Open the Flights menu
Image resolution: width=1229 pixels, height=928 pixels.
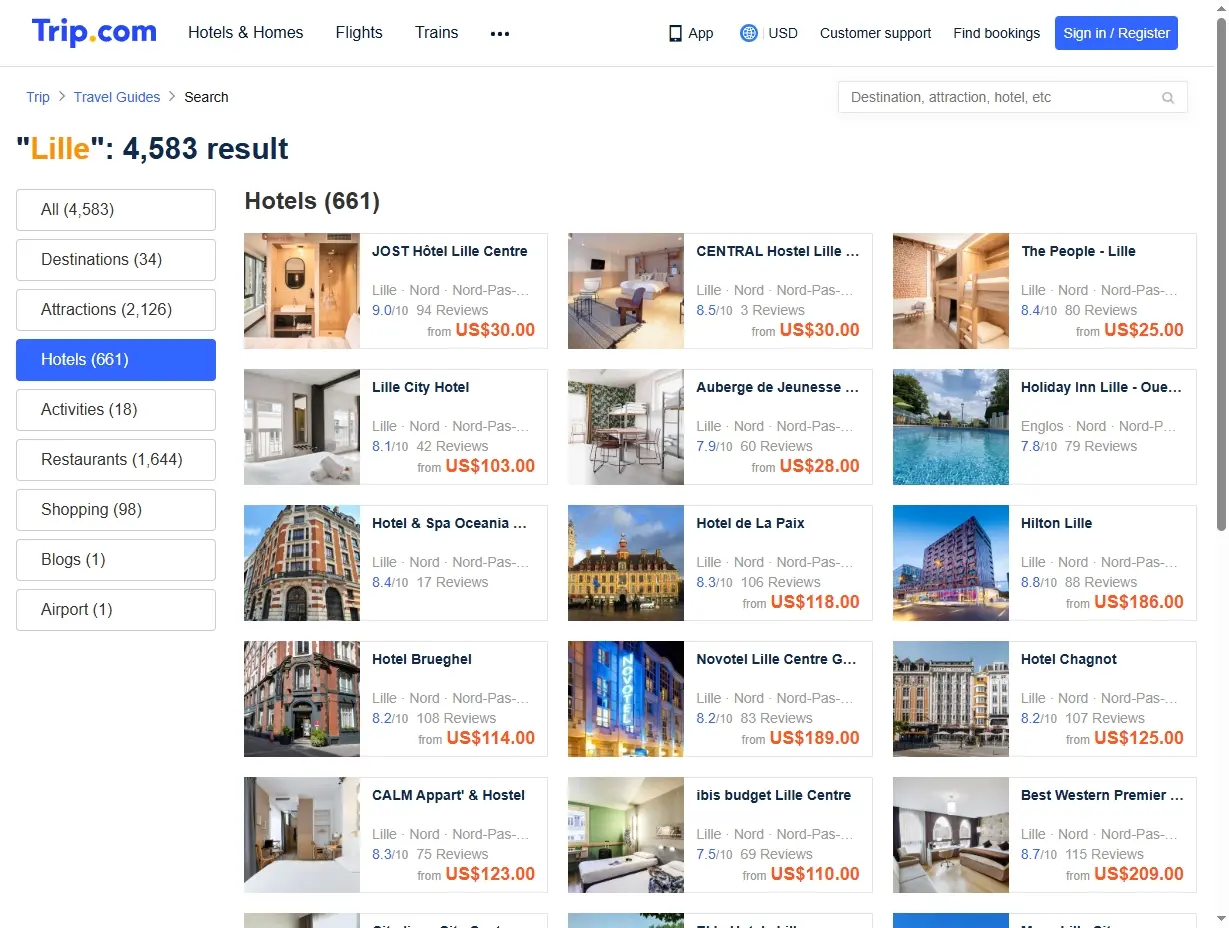(x=359, y=32)
